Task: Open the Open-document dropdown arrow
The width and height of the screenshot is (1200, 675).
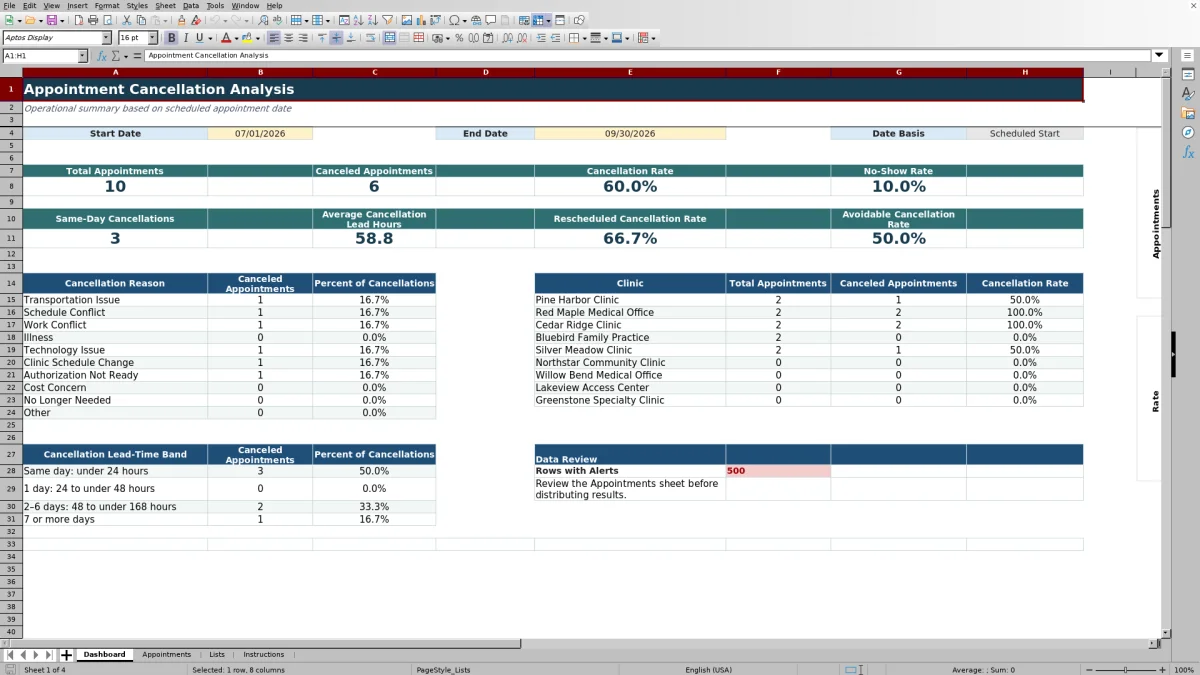Action: click(40, 20)
